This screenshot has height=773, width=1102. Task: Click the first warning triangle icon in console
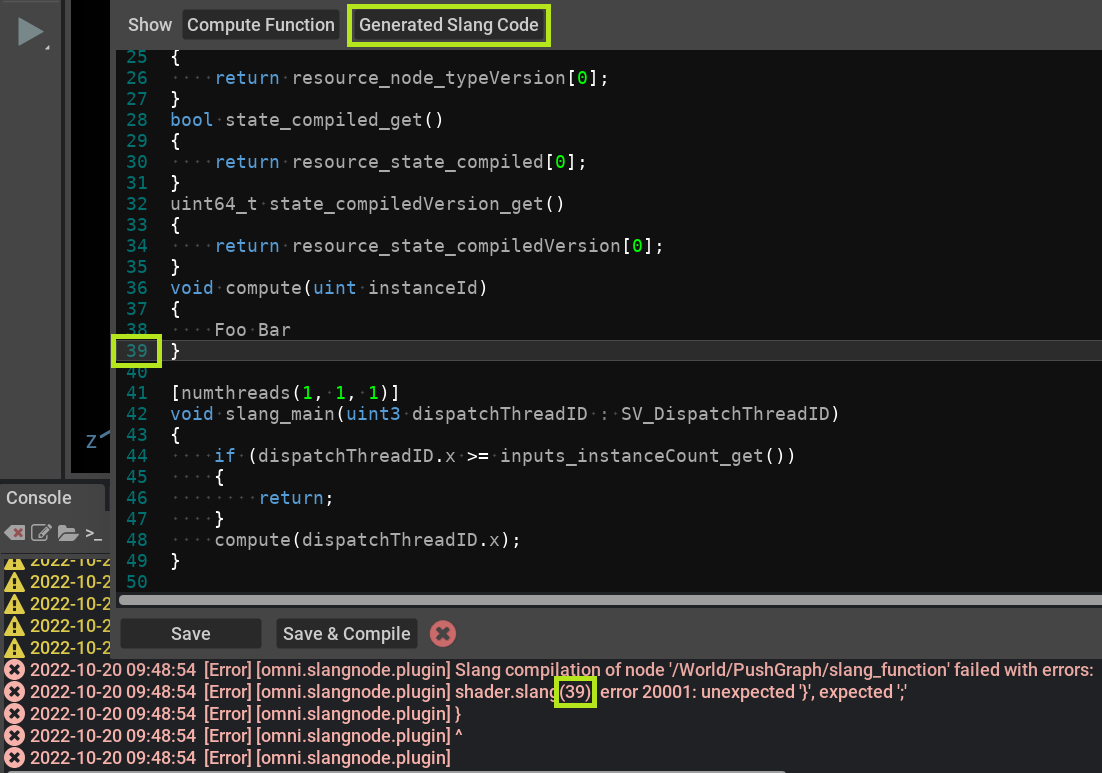click(14, 561)
